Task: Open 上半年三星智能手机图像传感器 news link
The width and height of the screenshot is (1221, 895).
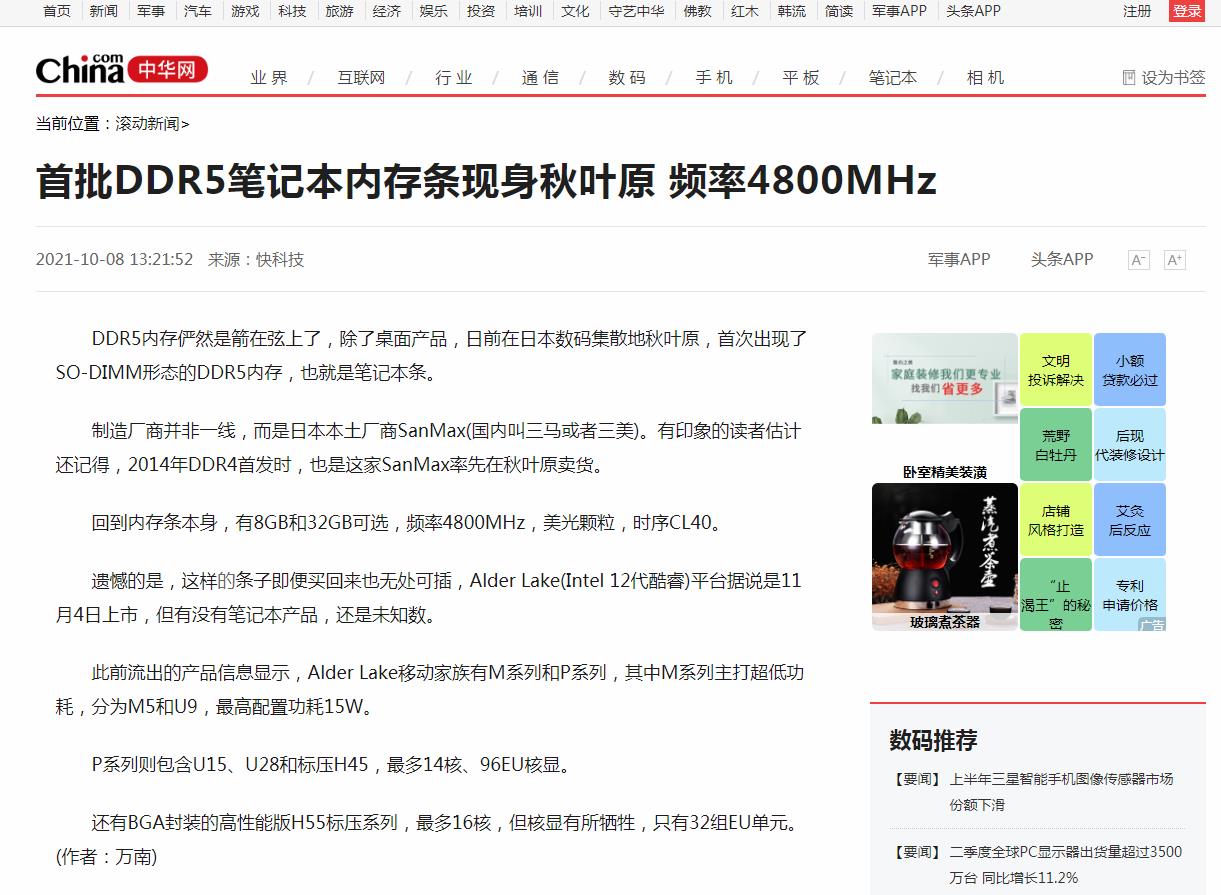Action: click(1061, 791)
